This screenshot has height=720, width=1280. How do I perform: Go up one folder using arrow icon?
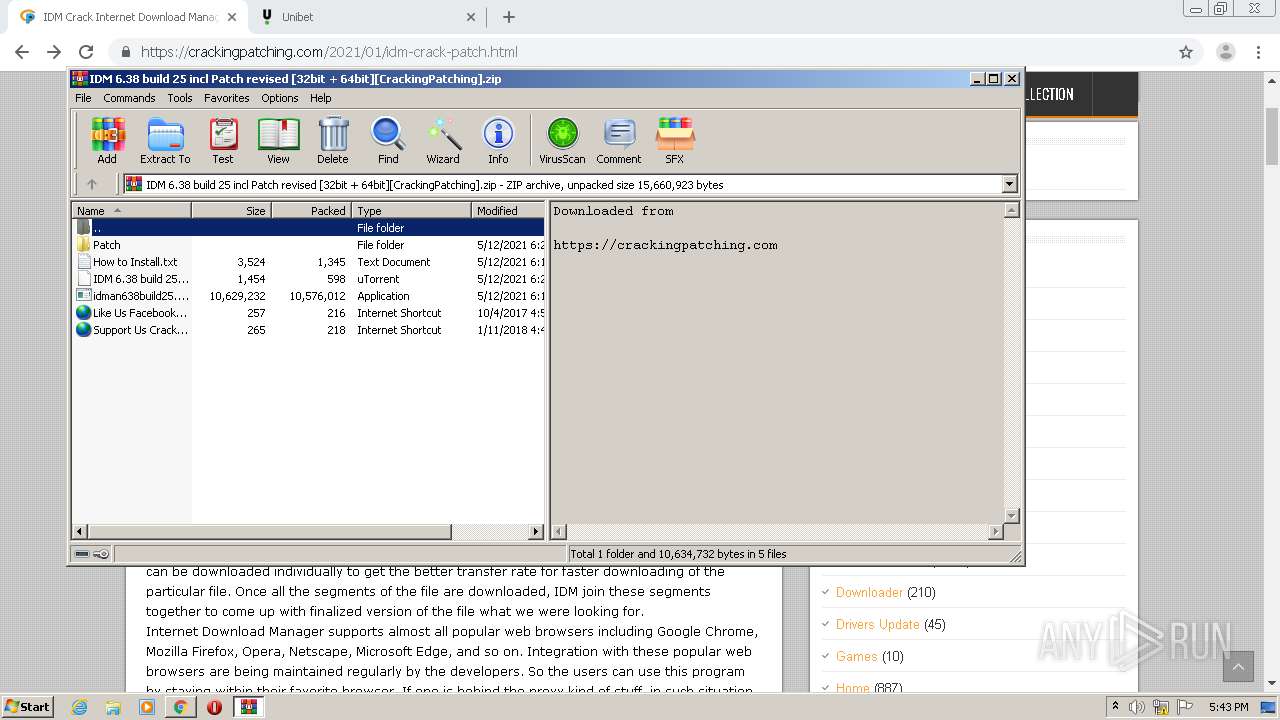click(x=92, y=184)
